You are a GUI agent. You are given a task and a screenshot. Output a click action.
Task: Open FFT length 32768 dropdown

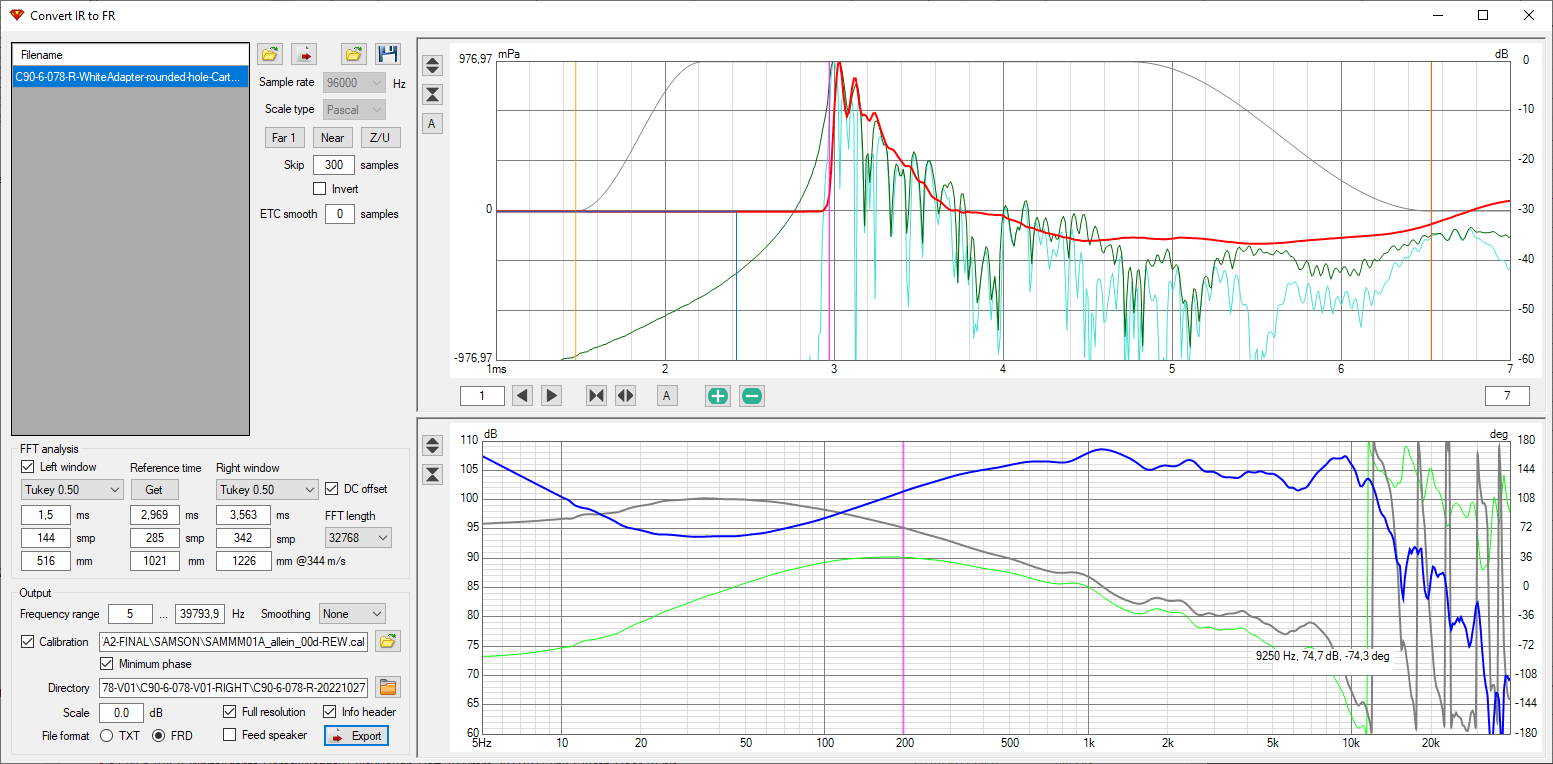358,538
